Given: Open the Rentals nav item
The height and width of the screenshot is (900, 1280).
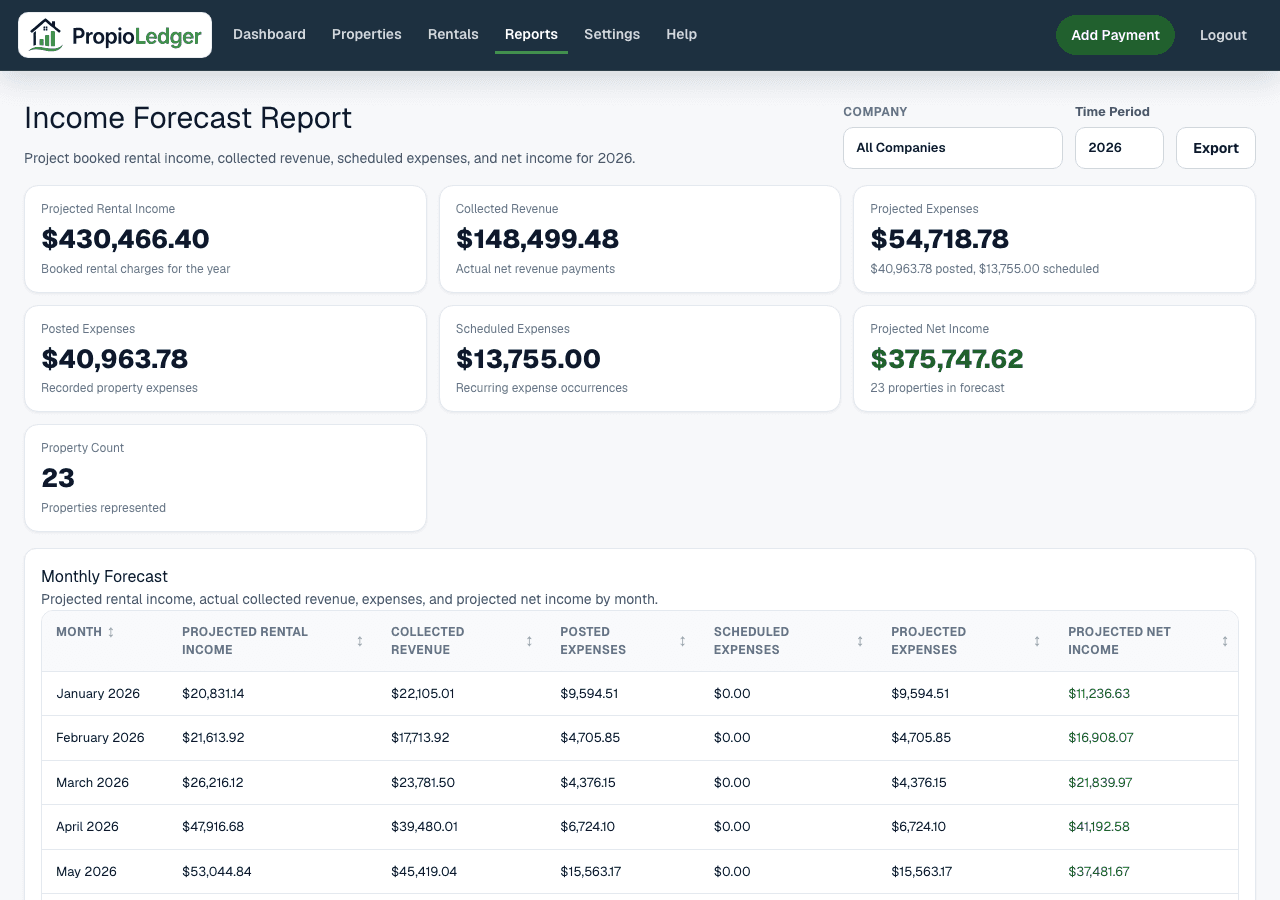Looking at the screenshot, I should click(453, 34).
